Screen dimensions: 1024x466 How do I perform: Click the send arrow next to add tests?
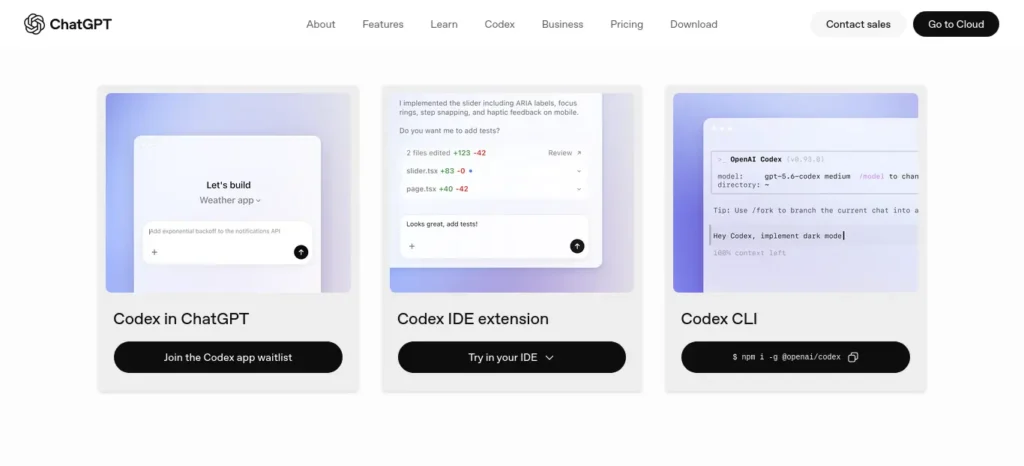577,246
